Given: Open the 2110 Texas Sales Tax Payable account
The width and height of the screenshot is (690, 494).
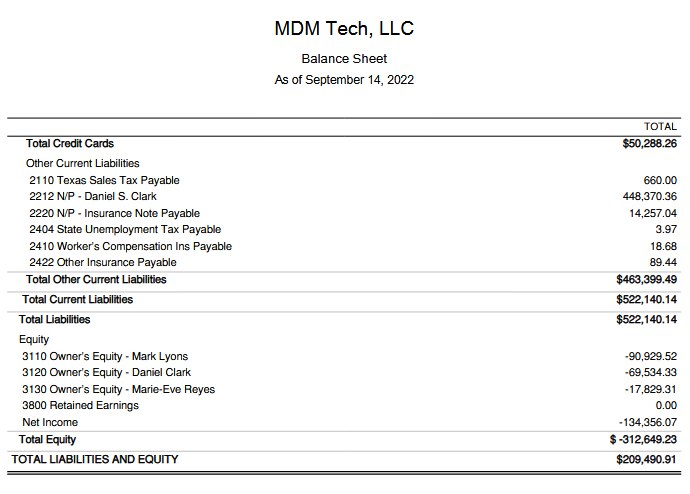Looking at the screenshot, I should 104,180.
